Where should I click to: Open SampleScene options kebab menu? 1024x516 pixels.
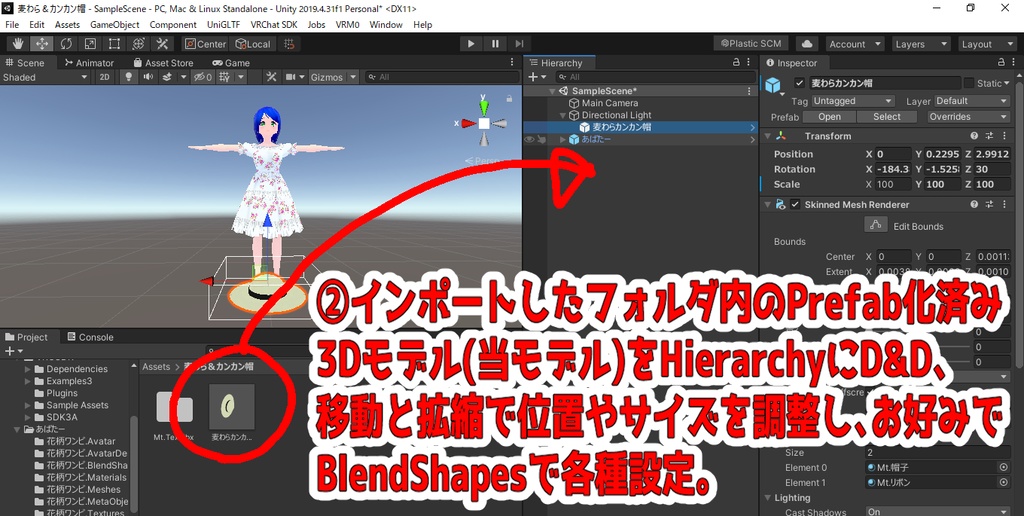749,91
